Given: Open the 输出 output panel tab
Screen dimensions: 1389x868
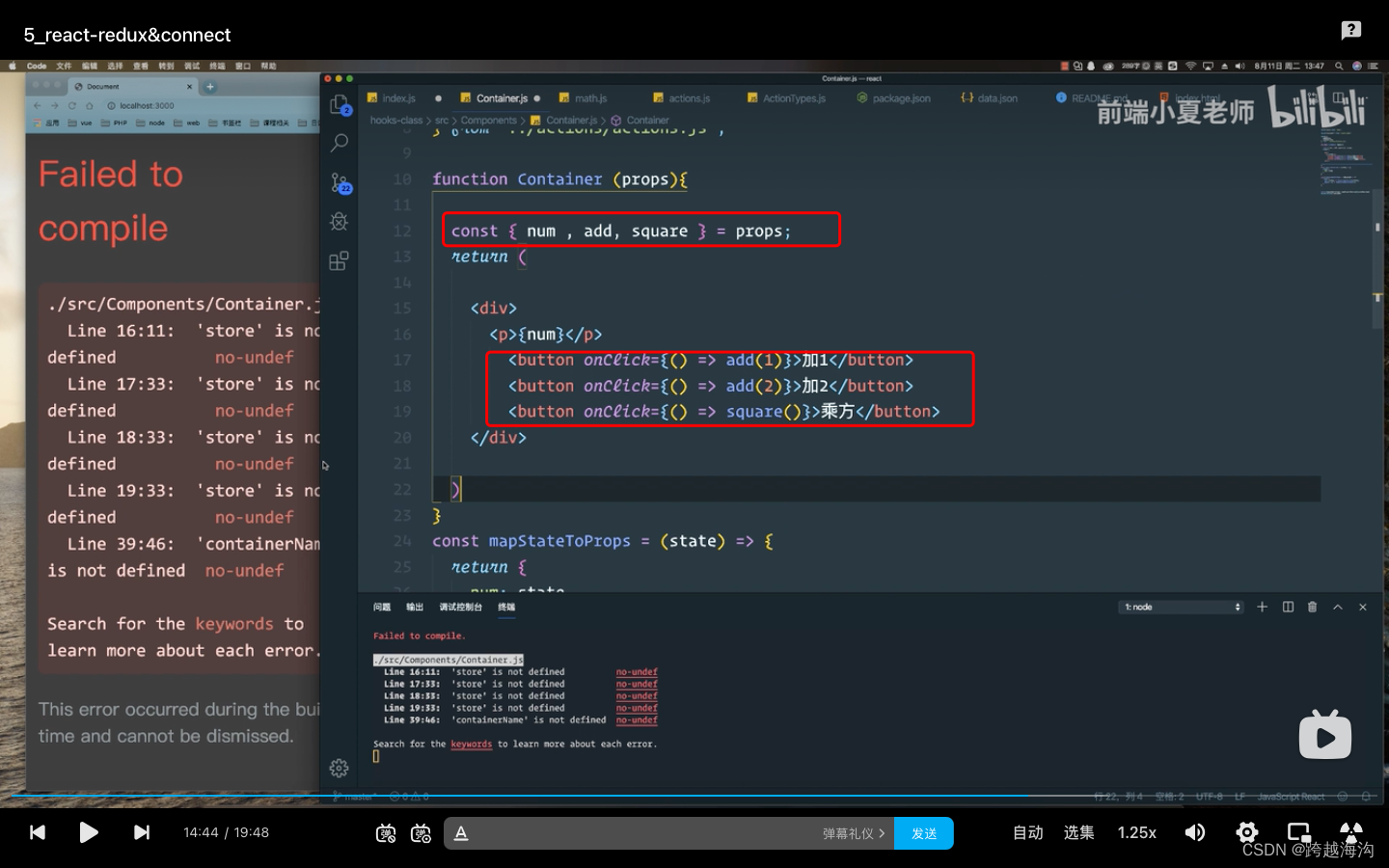Looking at the screenshot, I should pos(415,607).
